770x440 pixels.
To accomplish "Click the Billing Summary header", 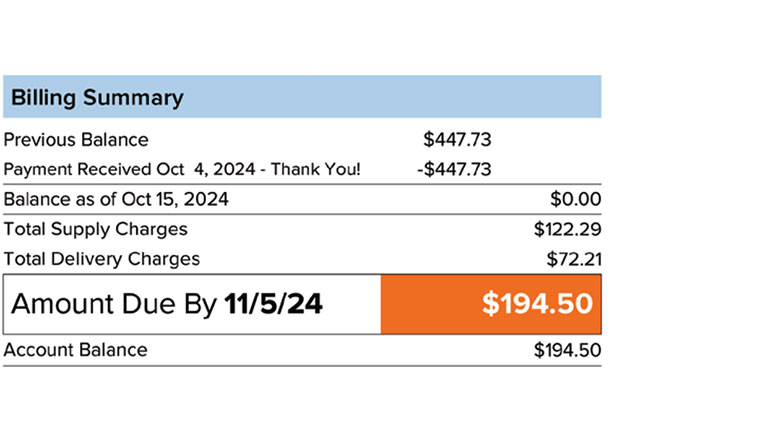I will pyautogui.click(x=97, y=98).
